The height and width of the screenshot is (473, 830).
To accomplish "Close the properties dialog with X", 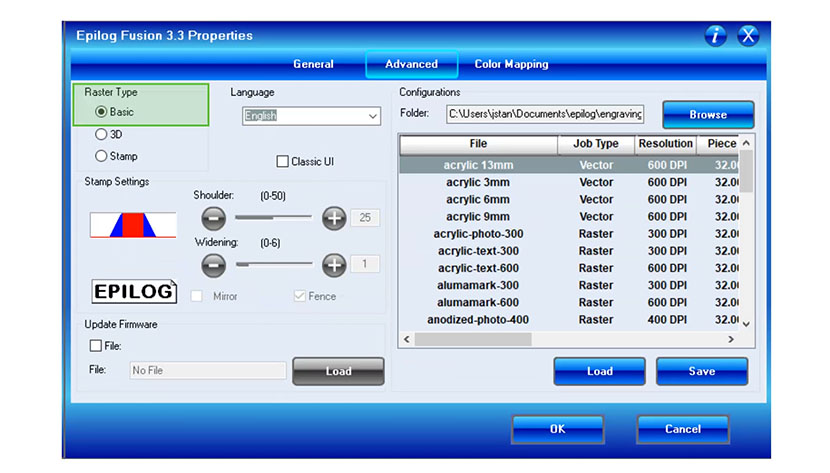I will click(748, 36).
